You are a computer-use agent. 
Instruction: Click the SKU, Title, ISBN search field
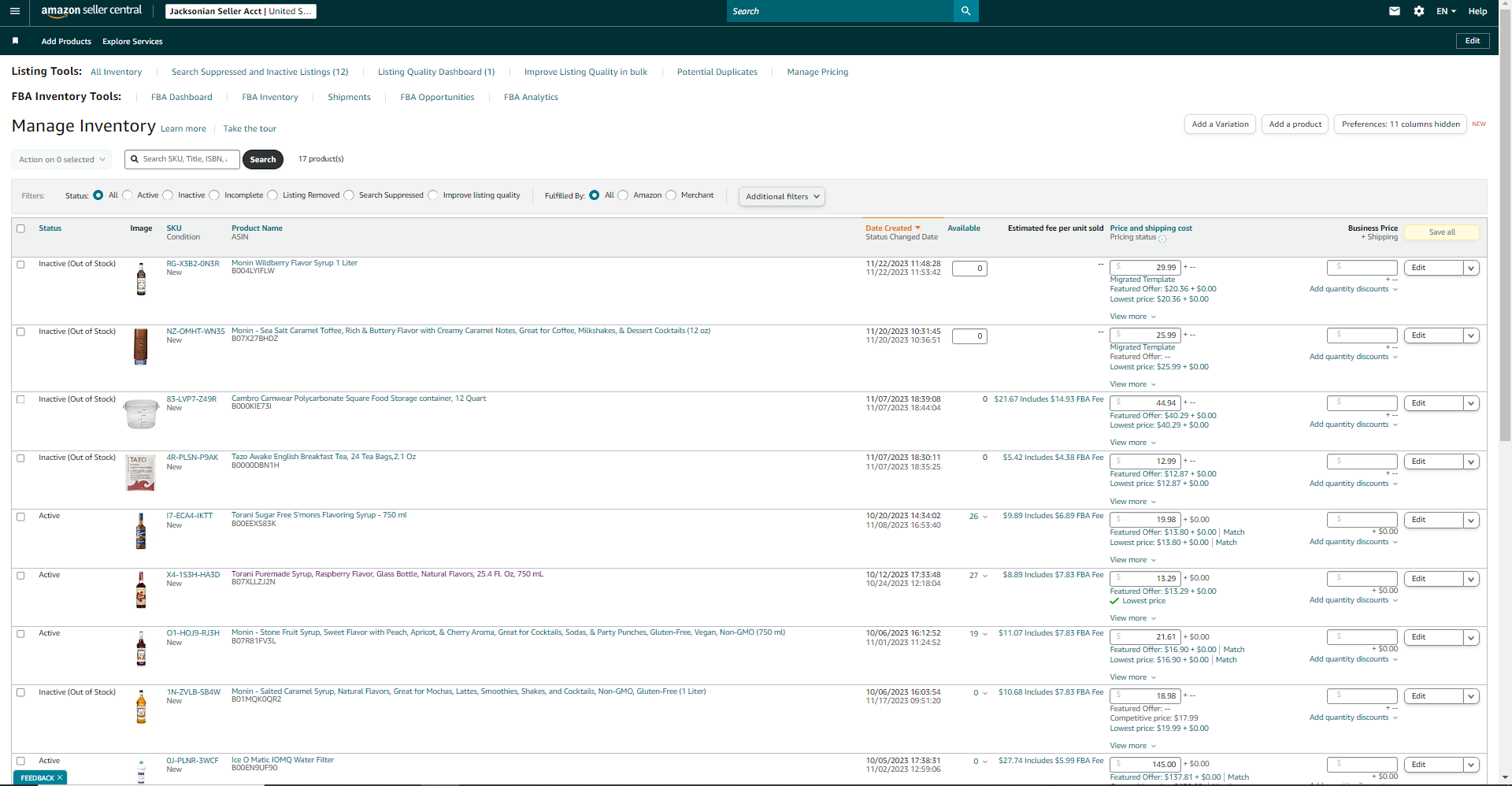coord(182,159)
